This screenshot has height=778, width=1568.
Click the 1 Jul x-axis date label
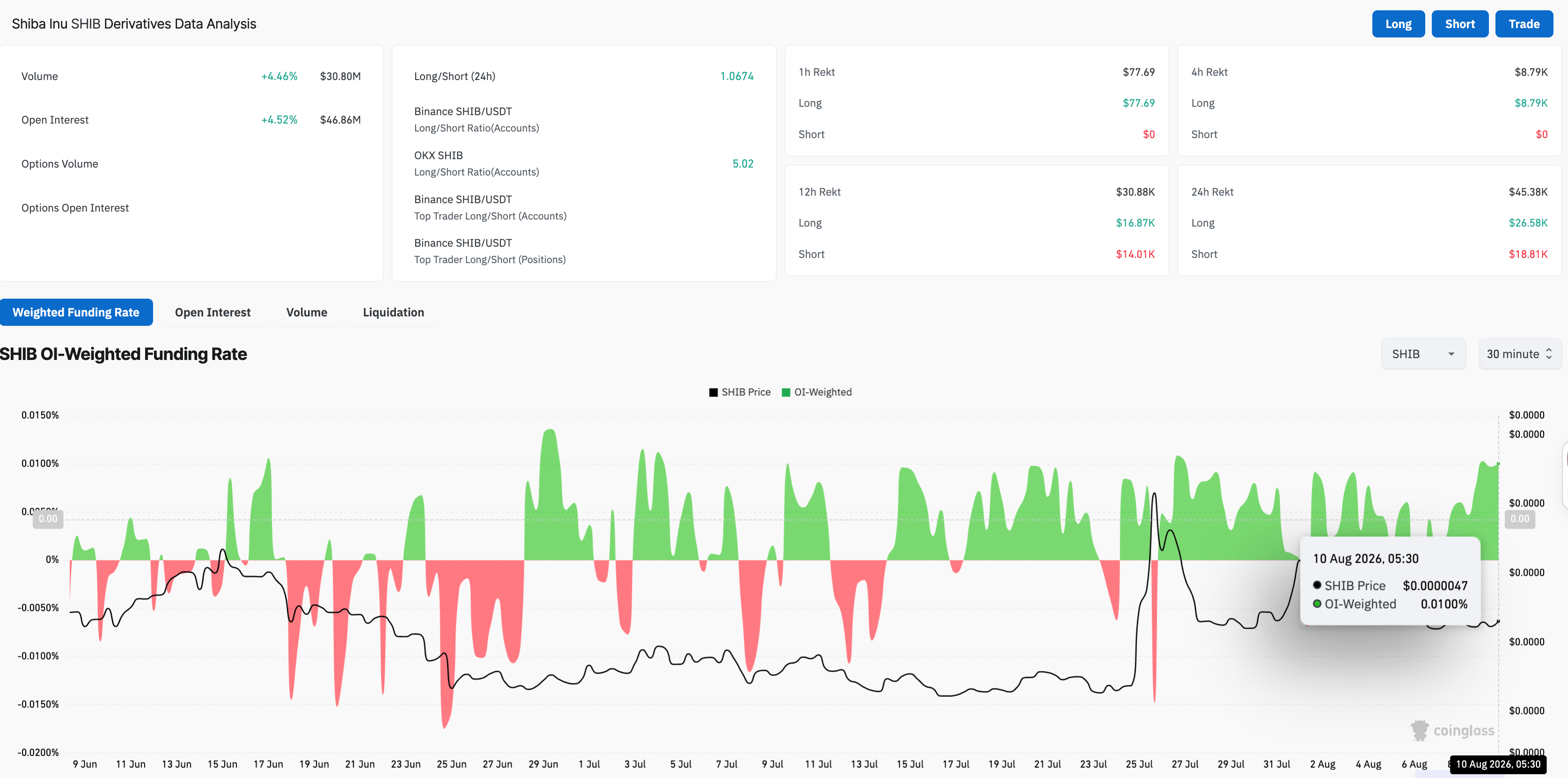pyautogui.click(x=589, y=764)
